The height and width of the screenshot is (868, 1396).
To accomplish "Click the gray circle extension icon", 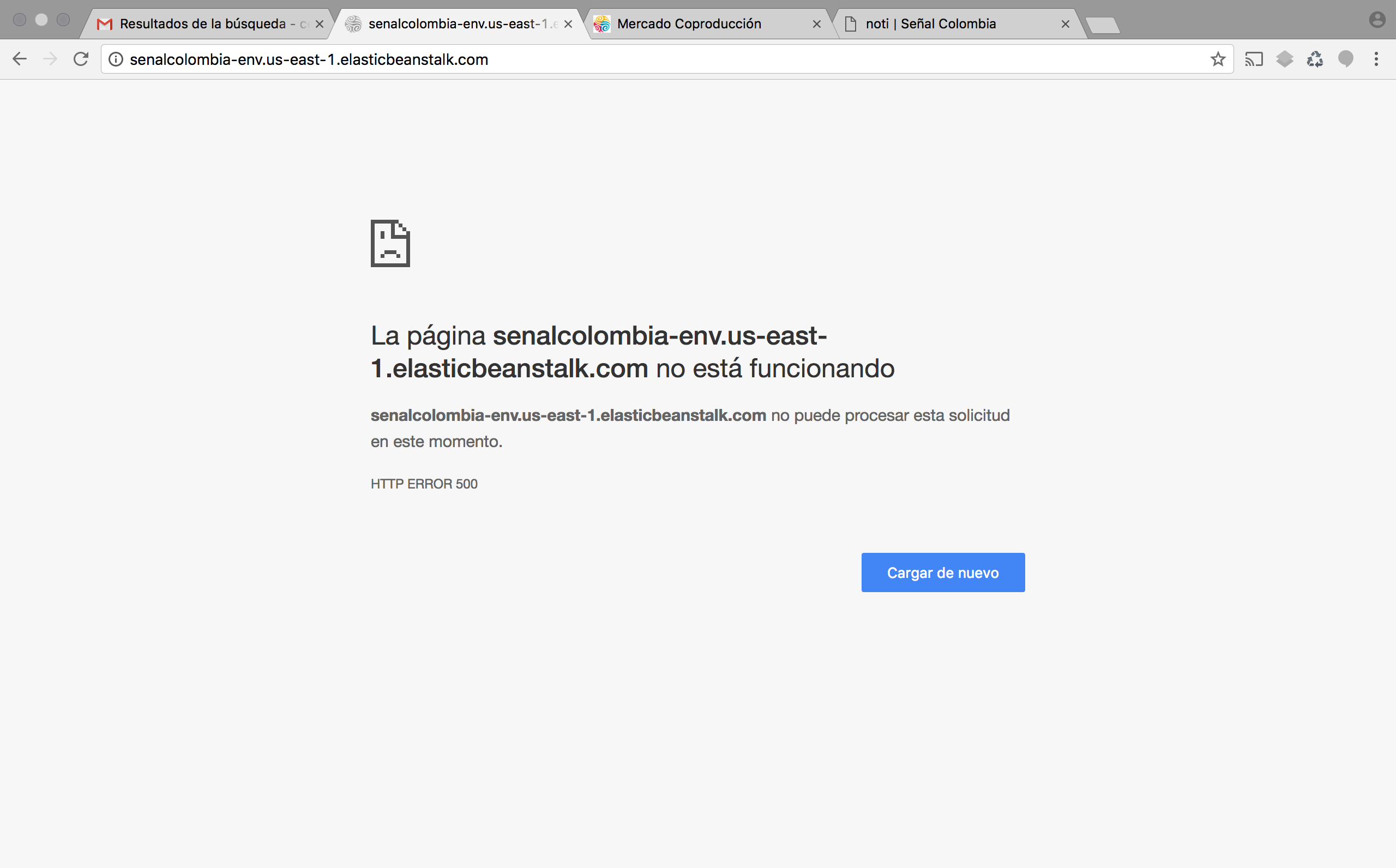I will coord(1345,59).
